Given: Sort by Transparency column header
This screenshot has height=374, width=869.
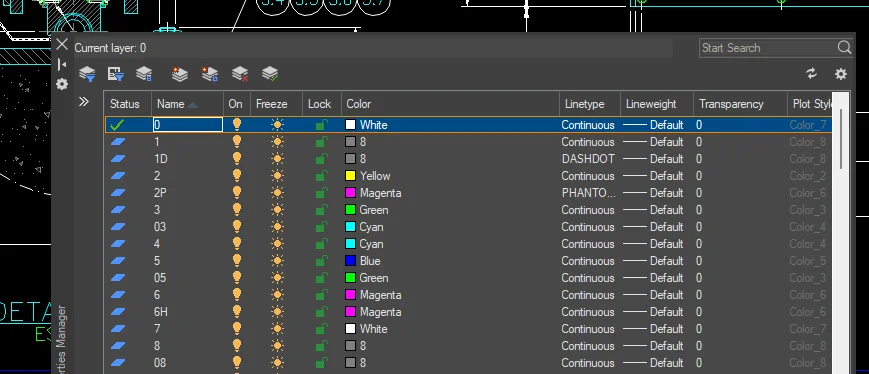Looking at the screenshot, I should (740, 104).
